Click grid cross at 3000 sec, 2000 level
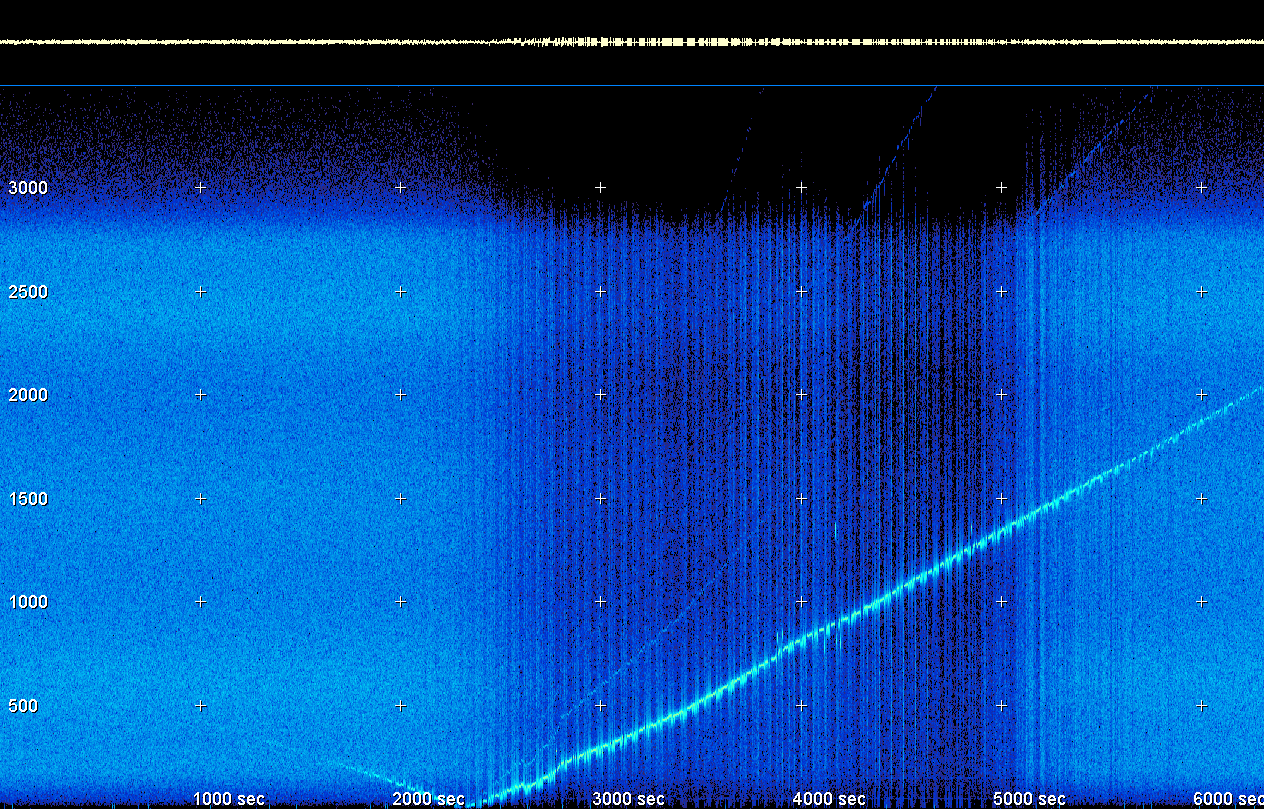Image resolution: width=1264 pixels, height=809 pixels. click(601, 394)
